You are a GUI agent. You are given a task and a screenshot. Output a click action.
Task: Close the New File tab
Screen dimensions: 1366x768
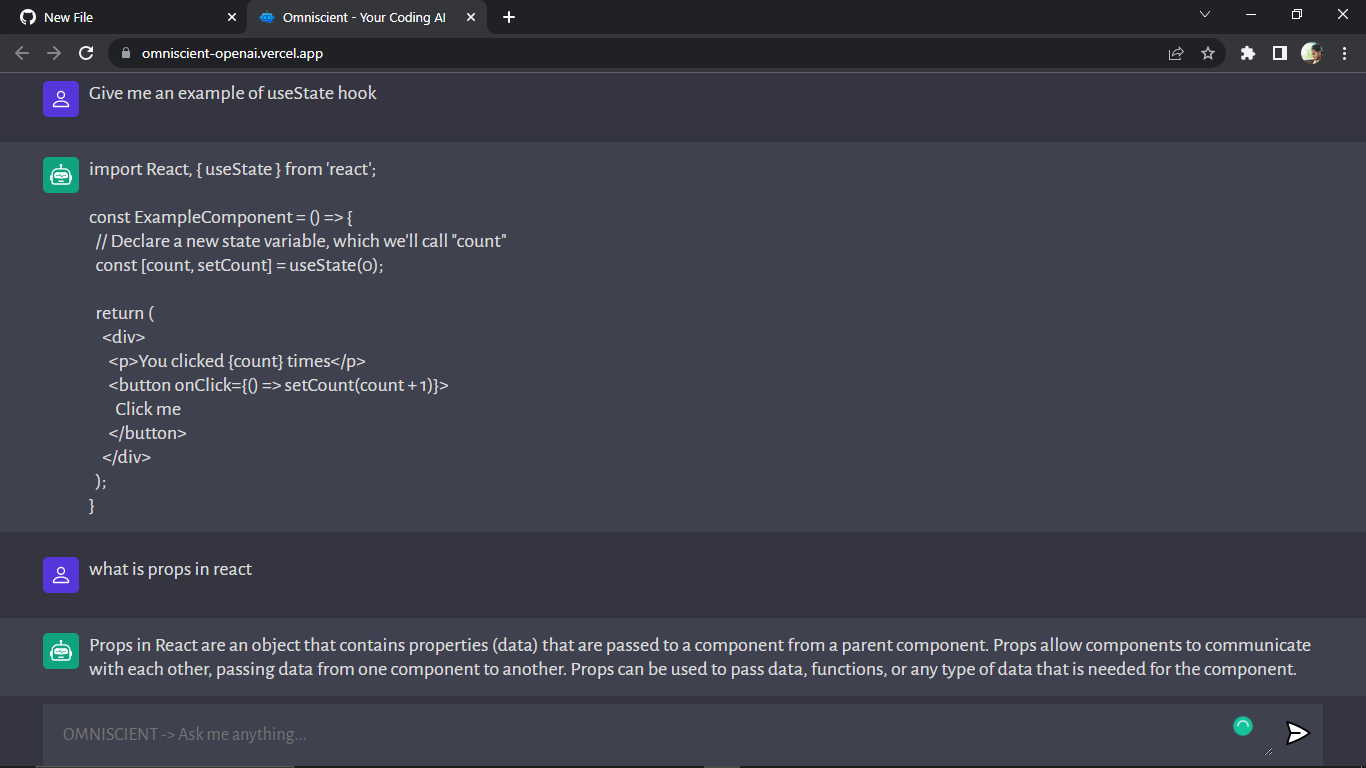(x=232, y=17)
